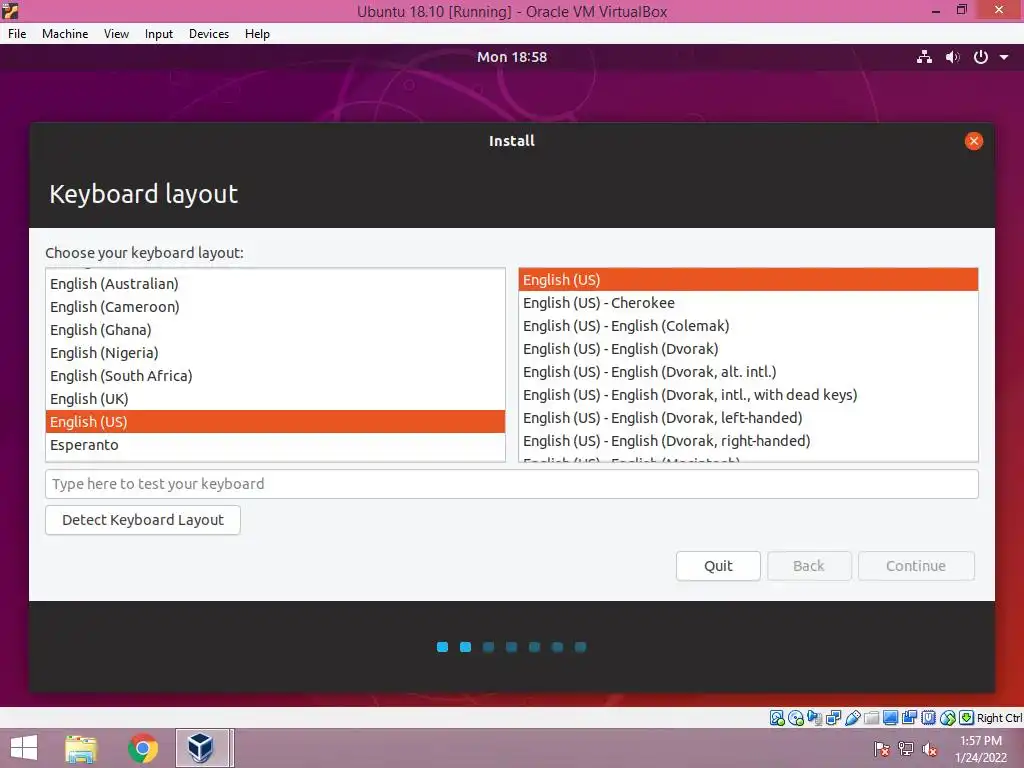Image resolution: width=1024 pixels, height=768 pixels.
Task: Expand the Ubuntu system menu arrow in top bar
Action: click(x=1004, y=57)
